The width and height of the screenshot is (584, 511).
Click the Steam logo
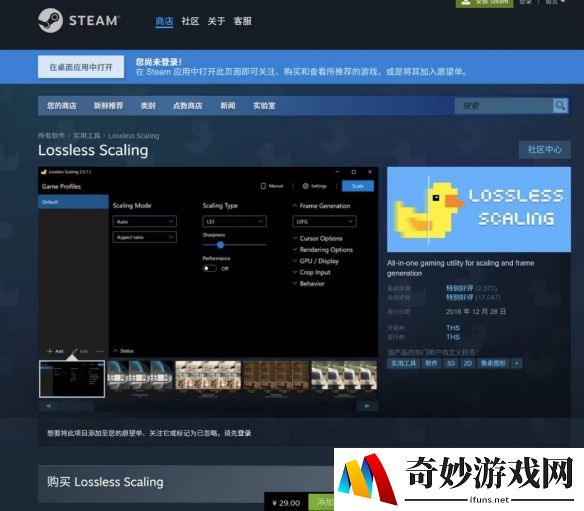pyautogui.click(x=79, y=20)
